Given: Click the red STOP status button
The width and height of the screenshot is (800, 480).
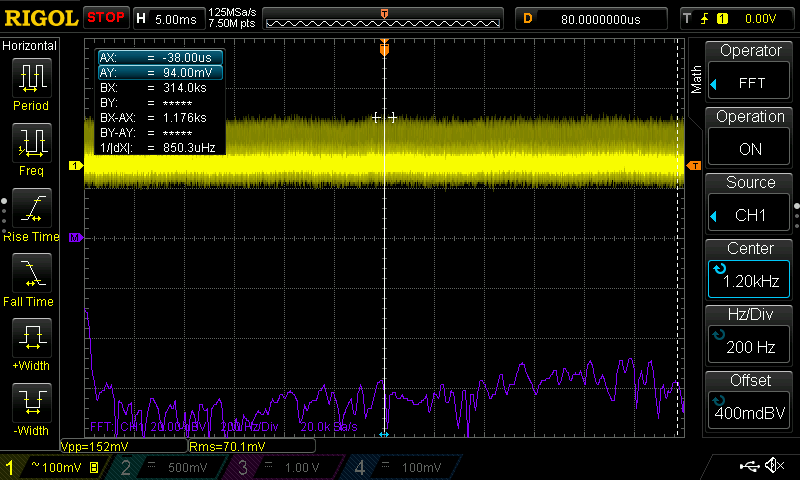Looking at the screenshot, I should coord(106,18).
